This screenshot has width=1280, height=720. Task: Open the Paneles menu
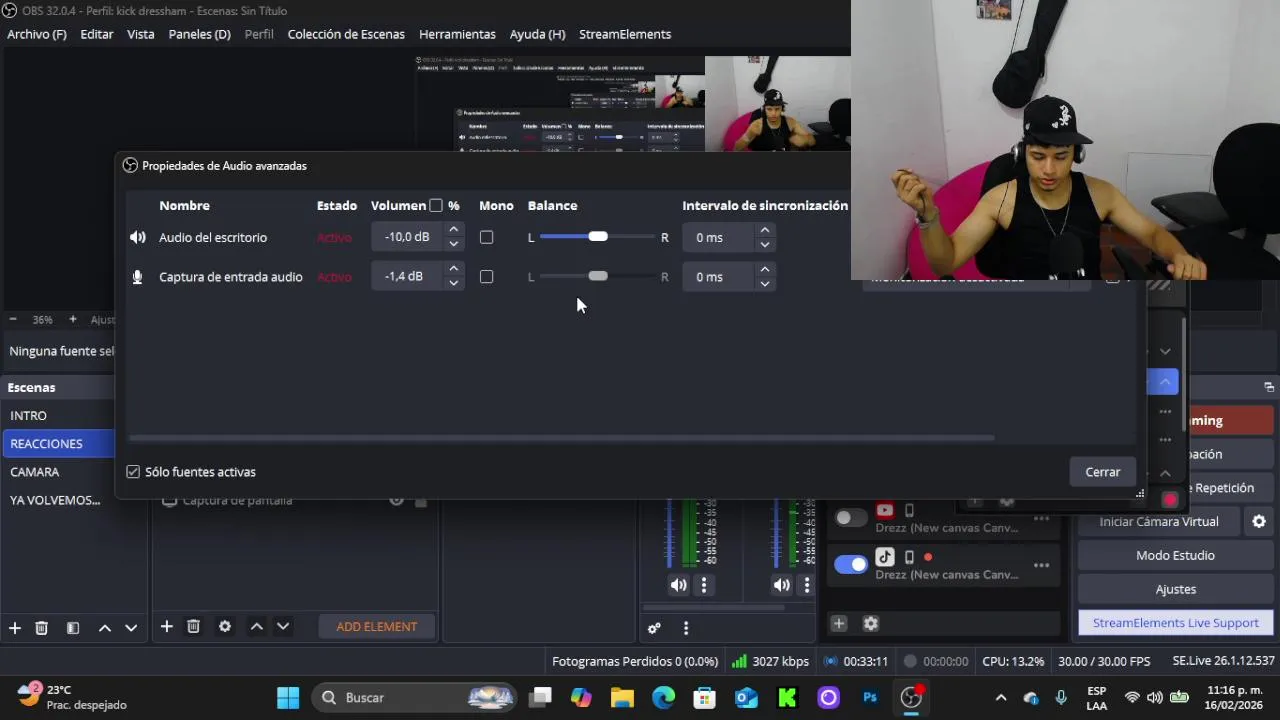click(200, 34)
